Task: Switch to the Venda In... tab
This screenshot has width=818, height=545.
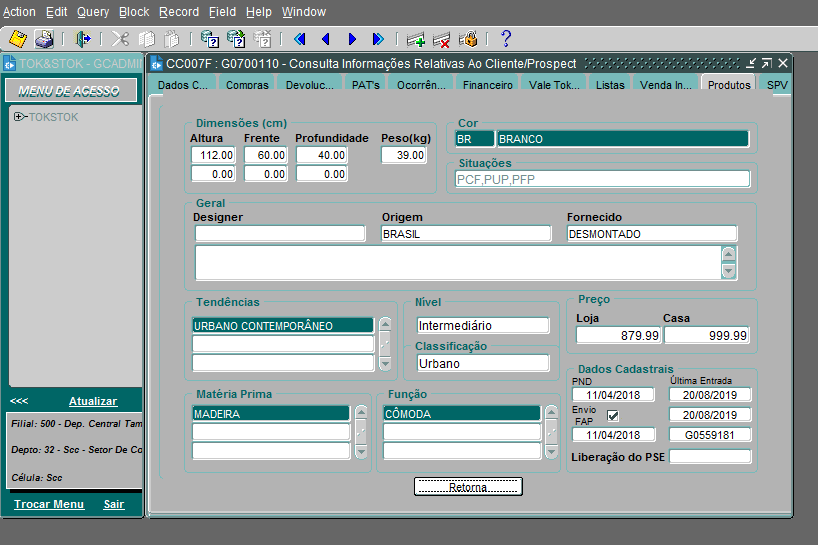Action: pos(666,84)
